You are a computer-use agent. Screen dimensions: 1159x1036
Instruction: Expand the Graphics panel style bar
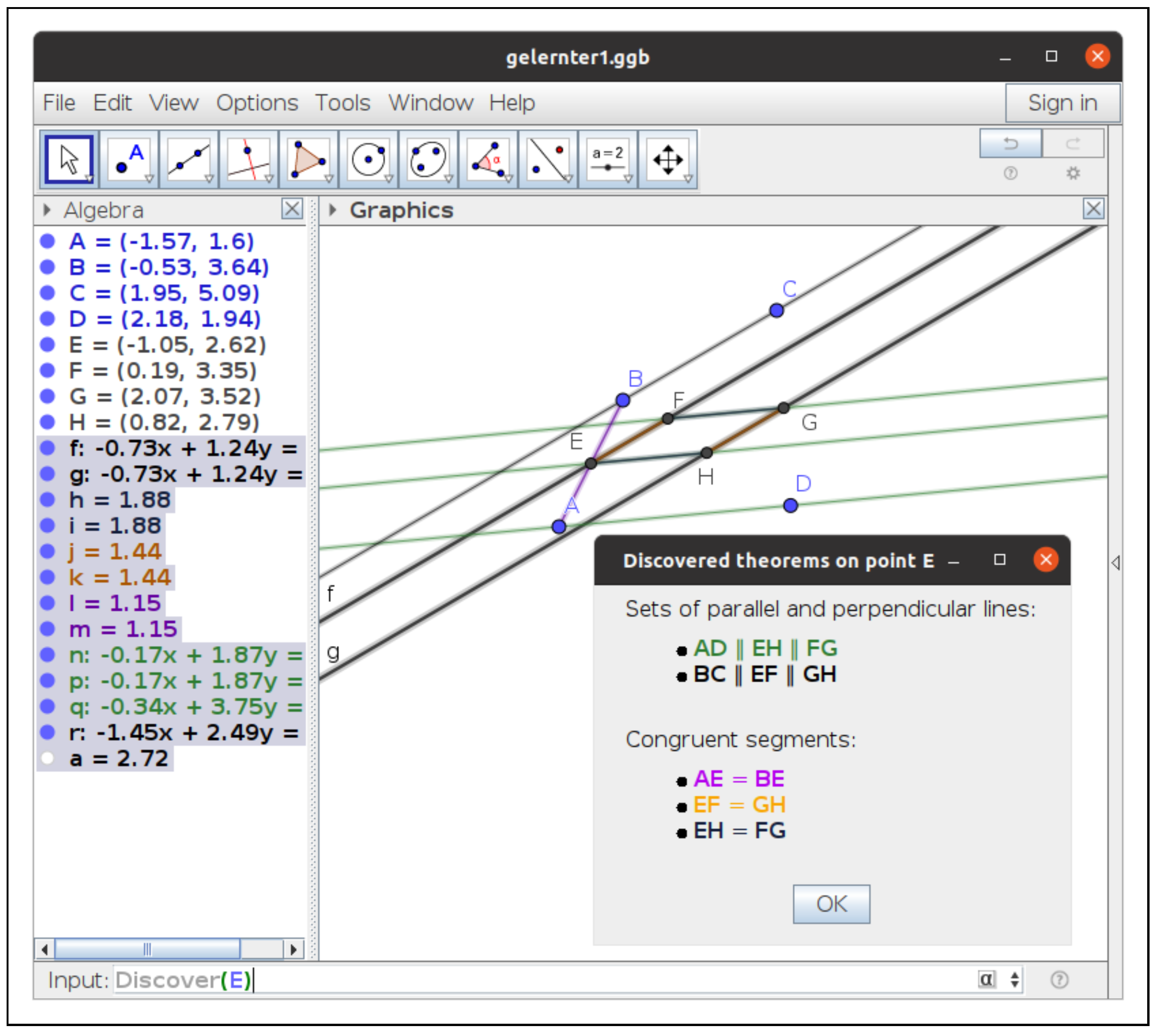tap(333, 210)
